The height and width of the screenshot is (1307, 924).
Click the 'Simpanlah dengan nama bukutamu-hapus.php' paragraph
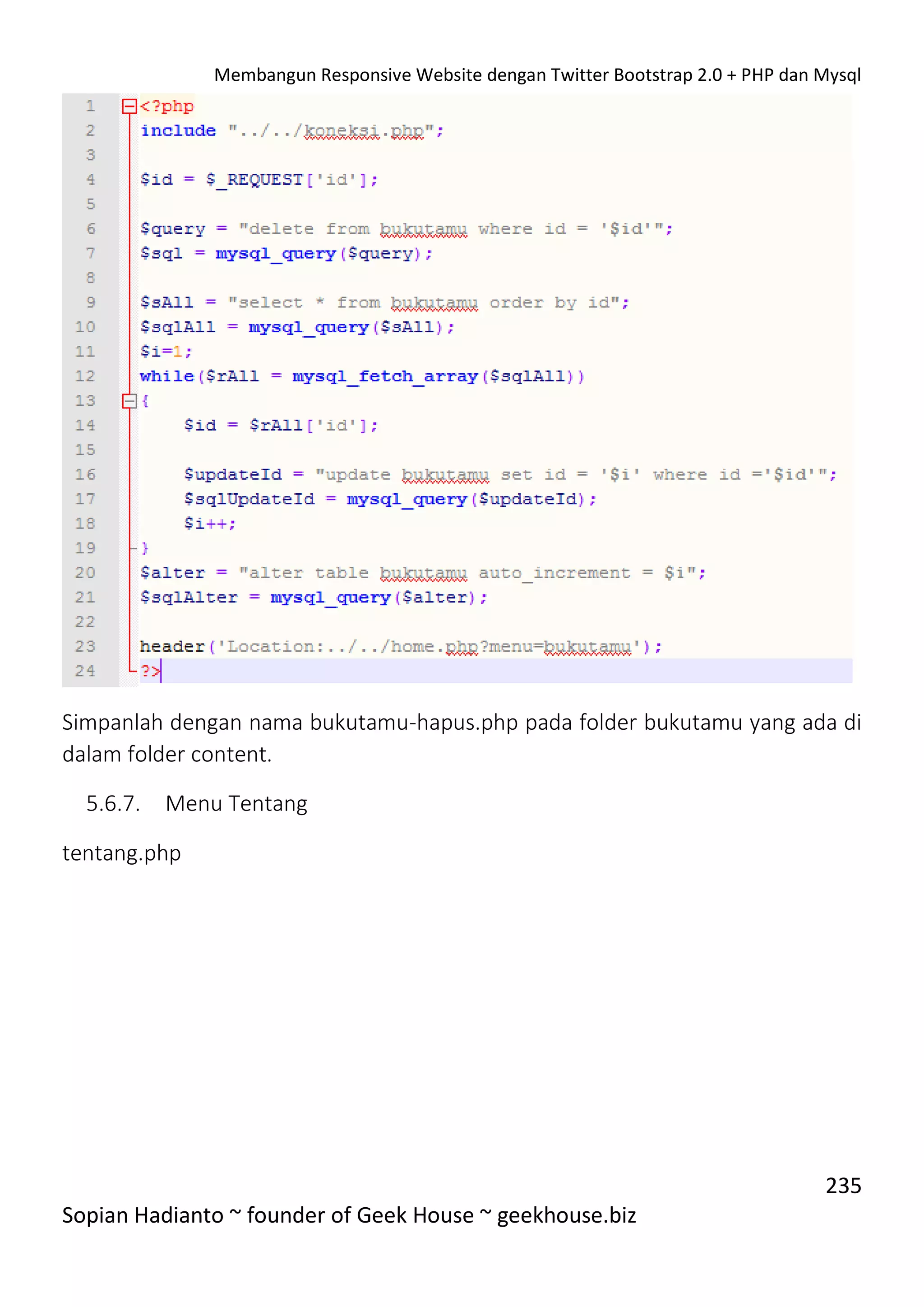(x=462, y=738)
